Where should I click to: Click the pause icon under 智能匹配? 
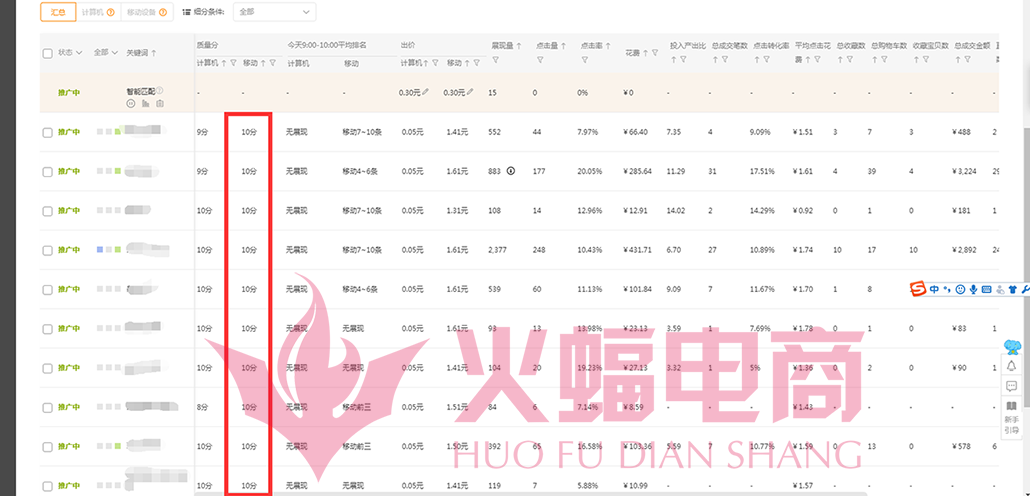(x=130, y=103)
